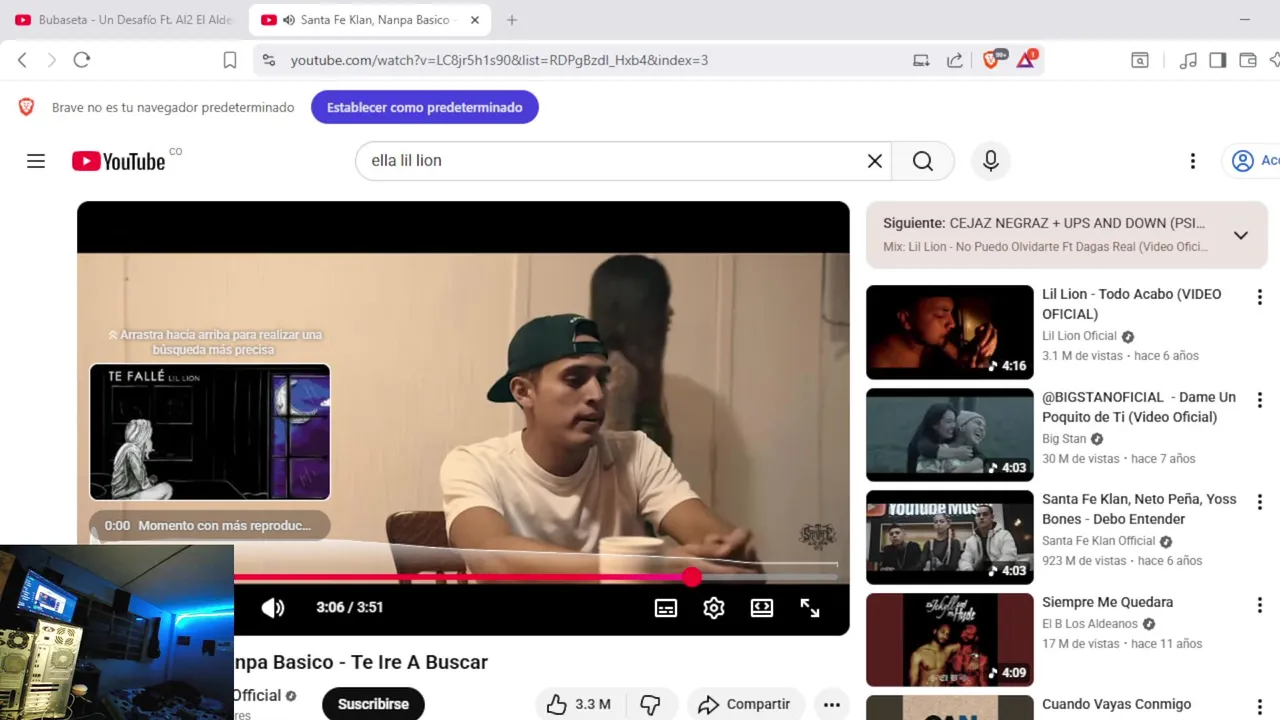Viewport: 1280px width, 720px height.
Task: Toggle subtitles on the video
Action: click(666, 607)
